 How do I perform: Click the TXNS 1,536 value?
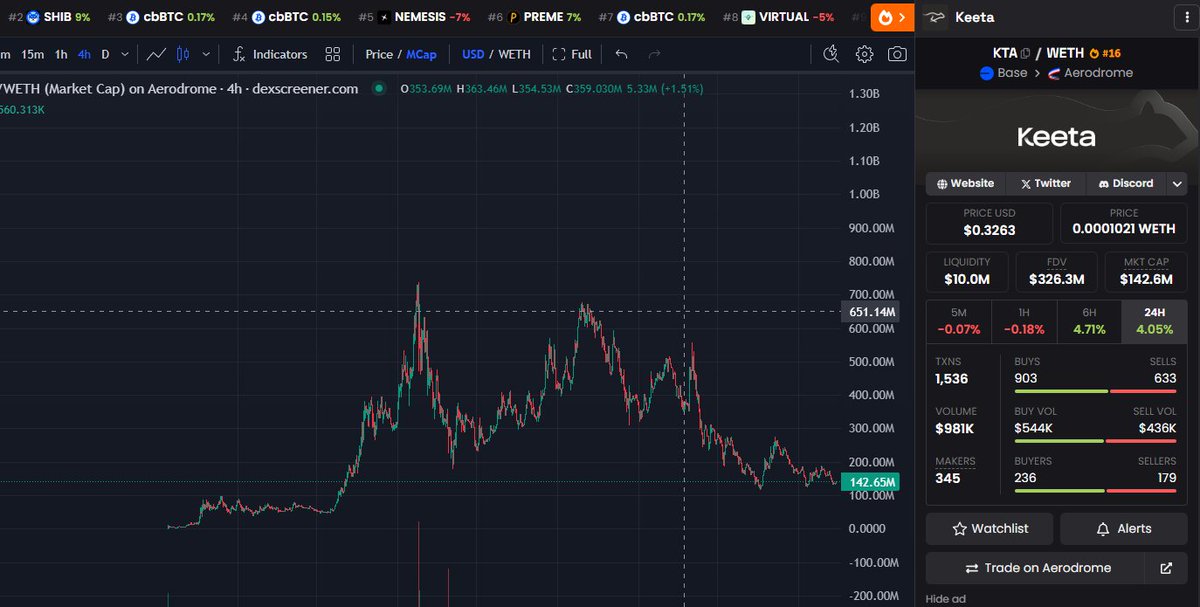pos(951,379)
